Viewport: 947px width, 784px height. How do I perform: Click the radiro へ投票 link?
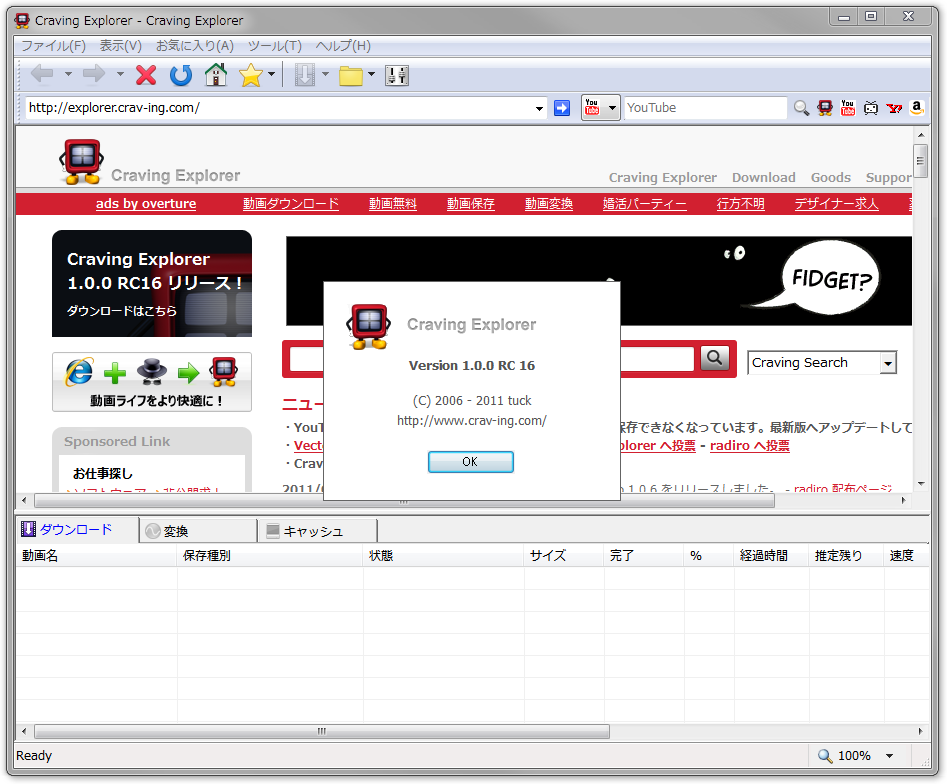point(750,446)
